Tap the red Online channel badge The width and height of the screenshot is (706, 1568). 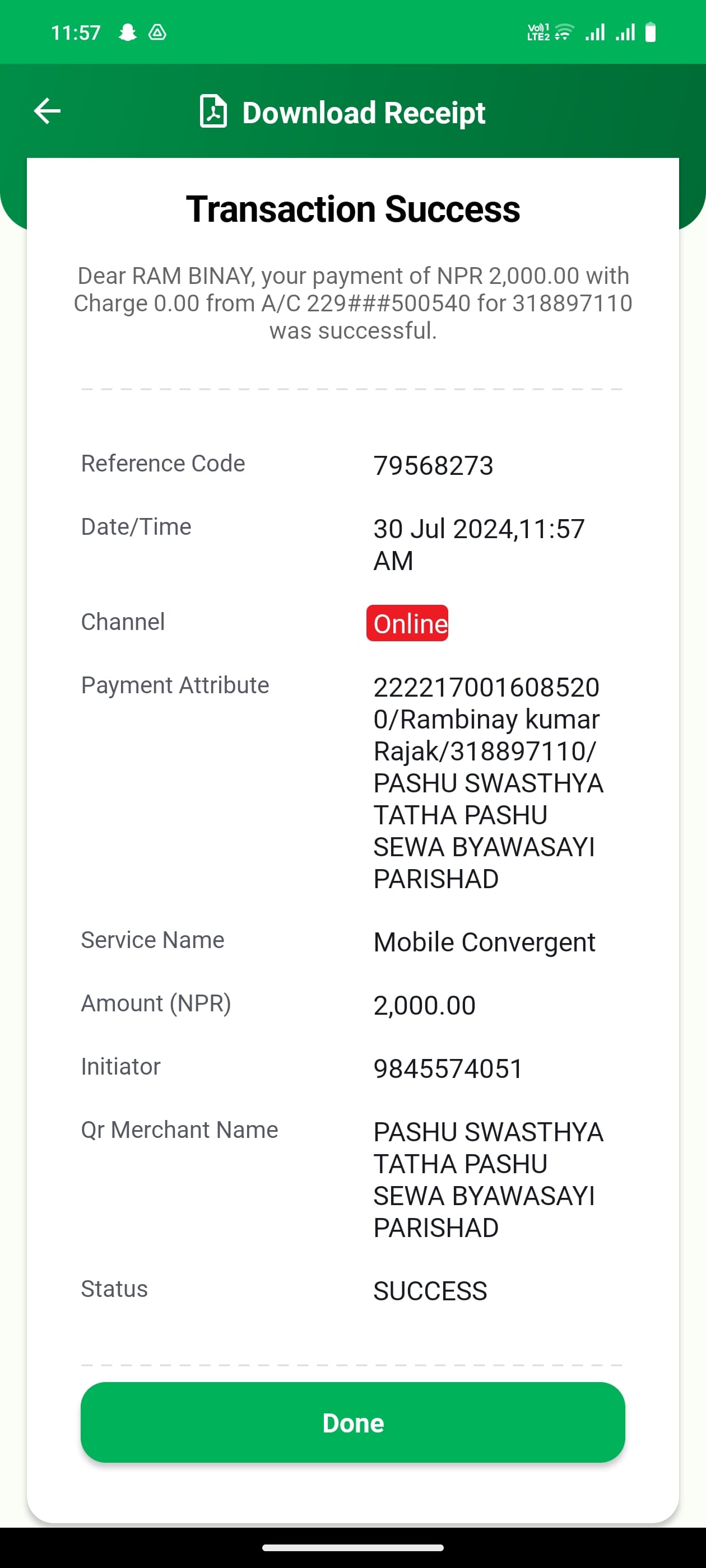407,623
